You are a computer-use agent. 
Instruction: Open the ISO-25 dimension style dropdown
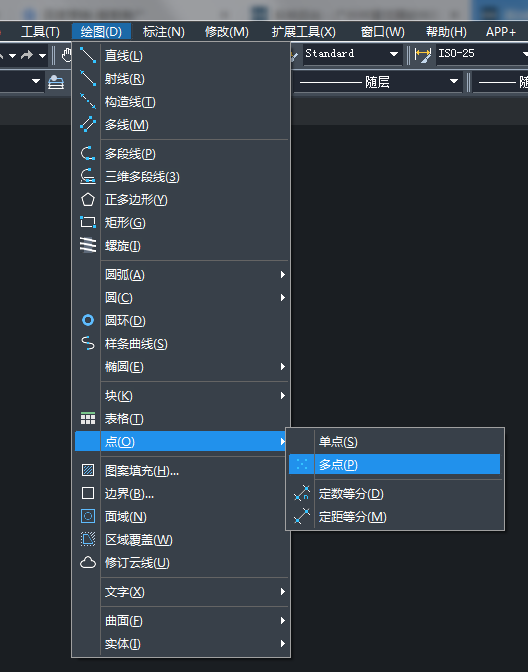click(x=525, y=54)
